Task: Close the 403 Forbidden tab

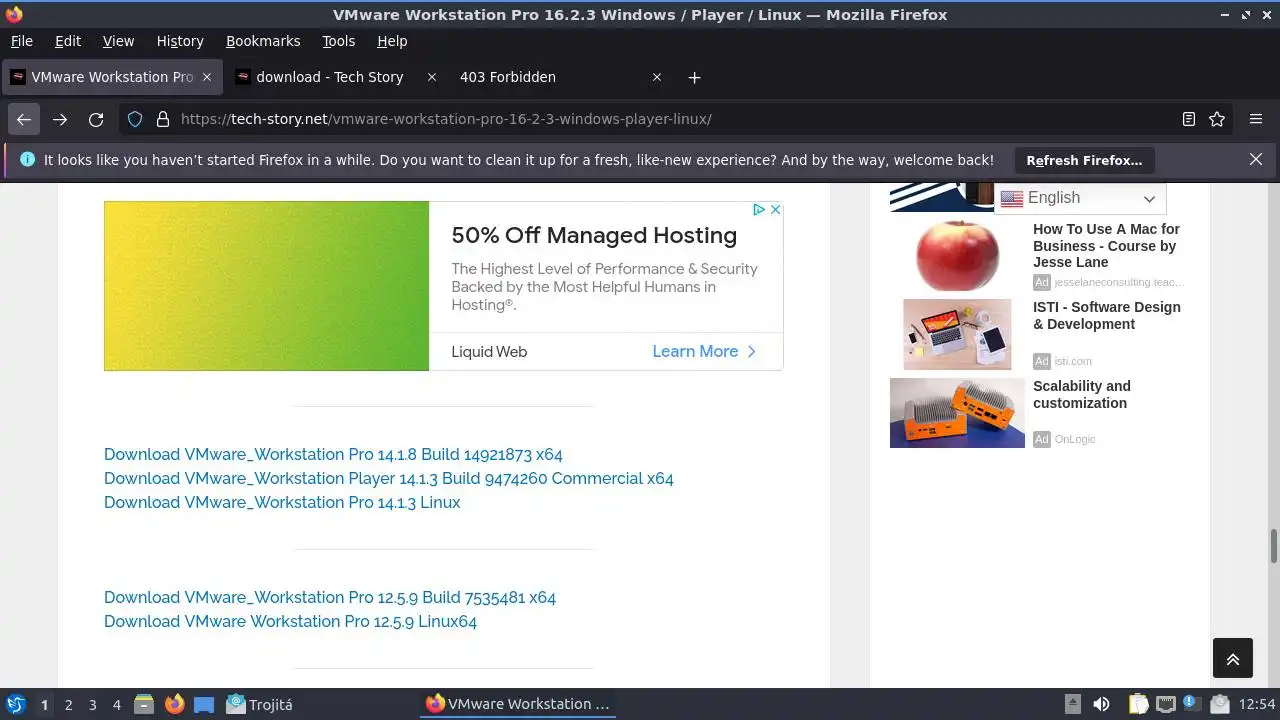Action: [x=657, y=77]
